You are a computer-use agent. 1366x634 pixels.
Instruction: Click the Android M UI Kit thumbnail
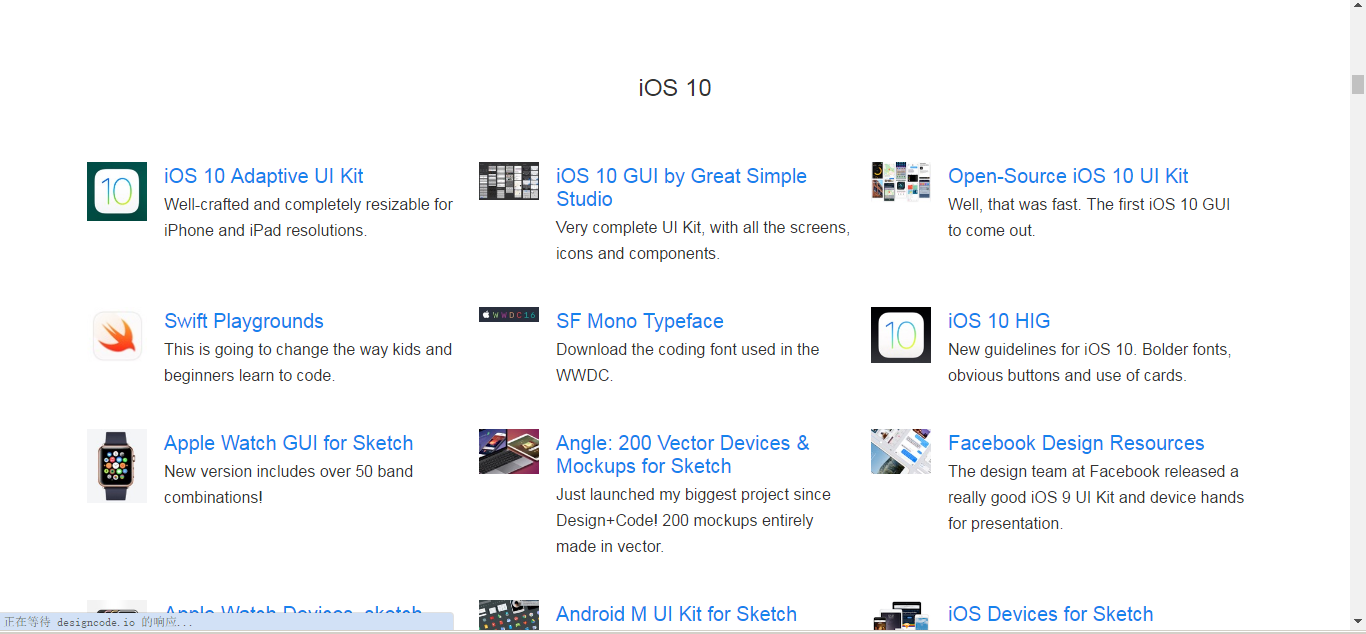coord(509,615)
